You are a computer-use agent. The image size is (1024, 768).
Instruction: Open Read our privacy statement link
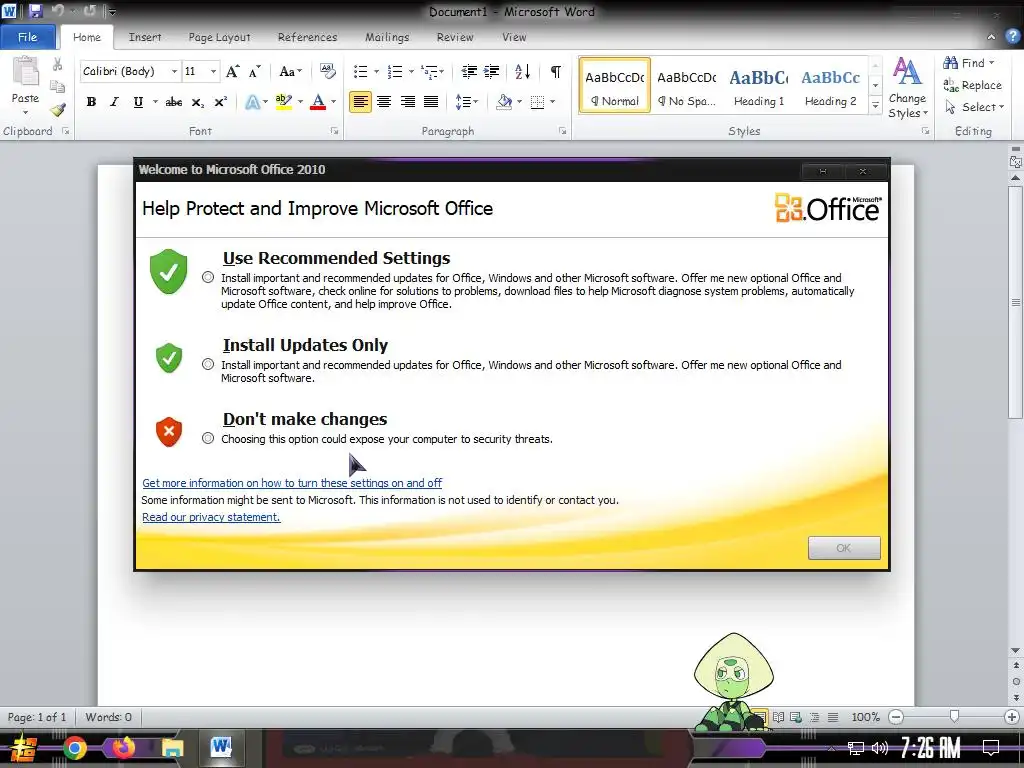point(211,517)
